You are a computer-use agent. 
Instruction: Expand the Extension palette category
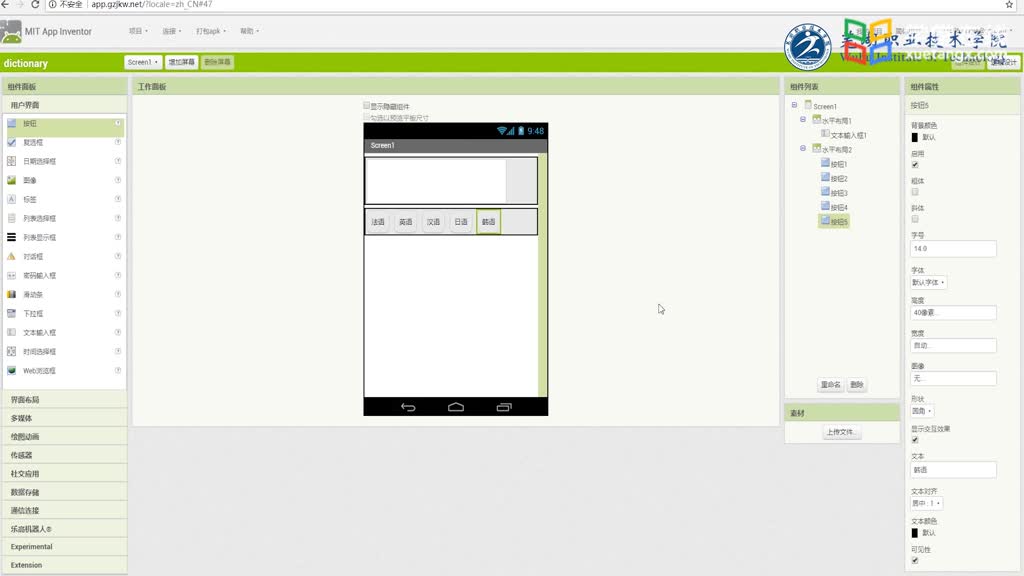pos(64,565)
